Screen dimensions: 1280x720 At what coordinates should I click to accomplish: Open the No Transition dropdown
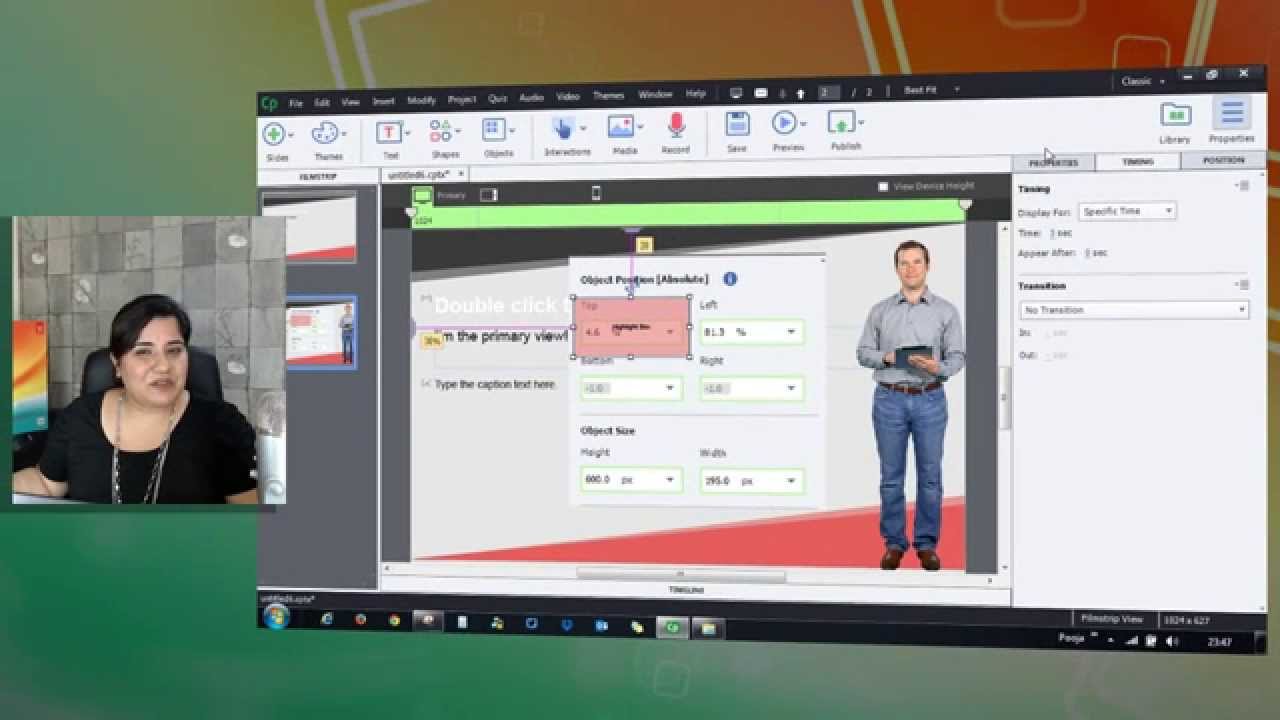coord(1134,310)
